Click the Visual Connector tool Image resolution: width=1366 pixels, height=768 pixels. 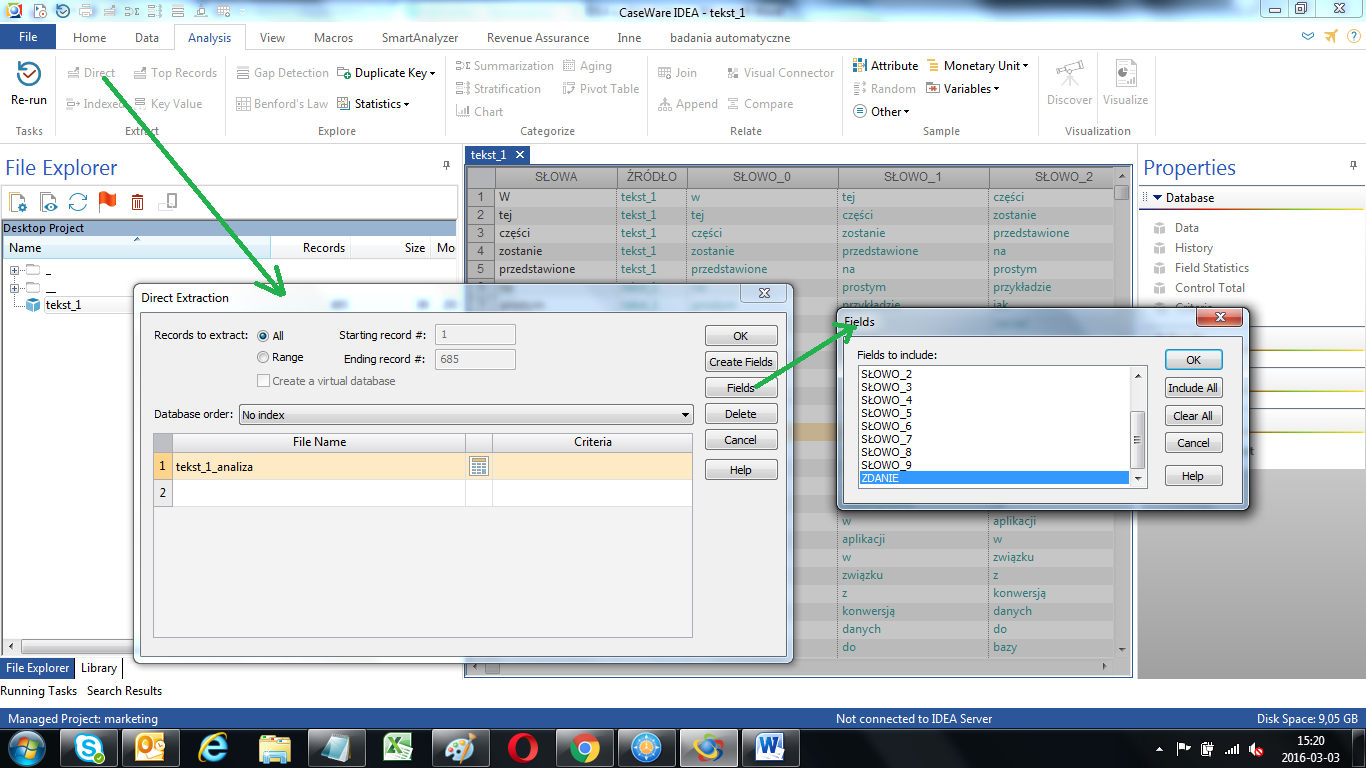pos(779,73)
